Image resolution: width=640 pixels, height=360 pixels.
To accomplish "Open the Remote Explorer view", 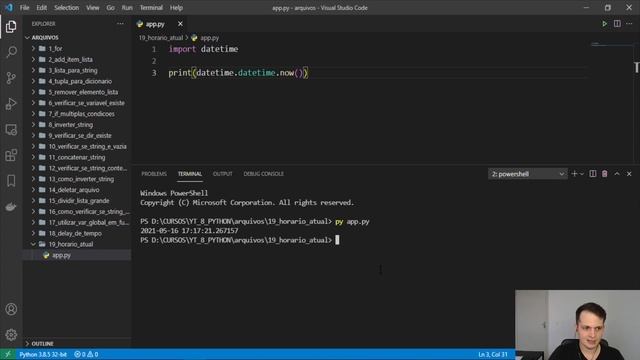I will coord(11,129).
